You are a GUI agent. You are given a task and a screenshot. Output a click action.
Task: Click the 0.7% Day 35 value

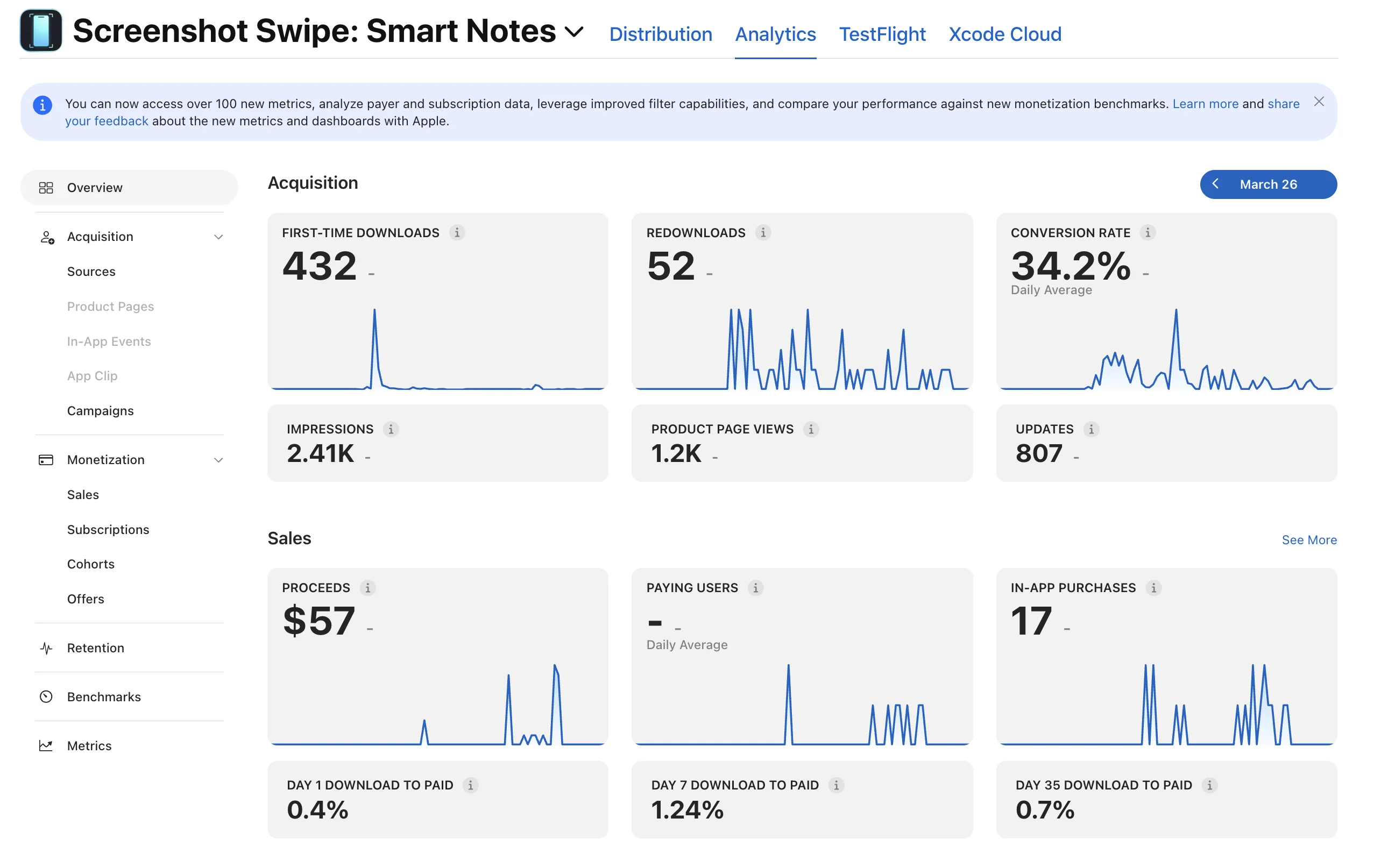coord(1044,810)
